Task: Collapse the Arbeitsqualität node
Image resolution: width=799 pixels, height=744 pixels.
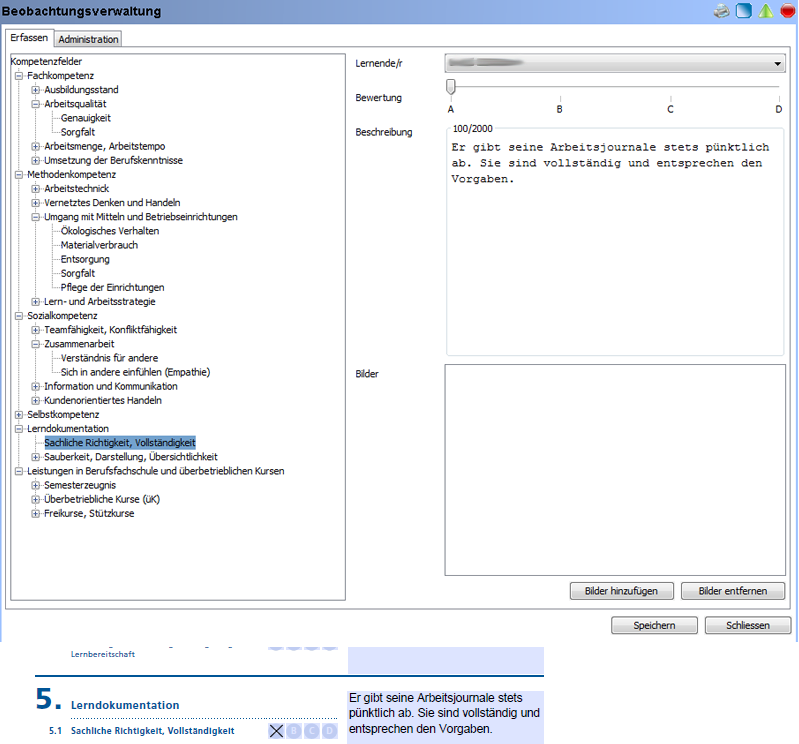Action: point(35,104)
